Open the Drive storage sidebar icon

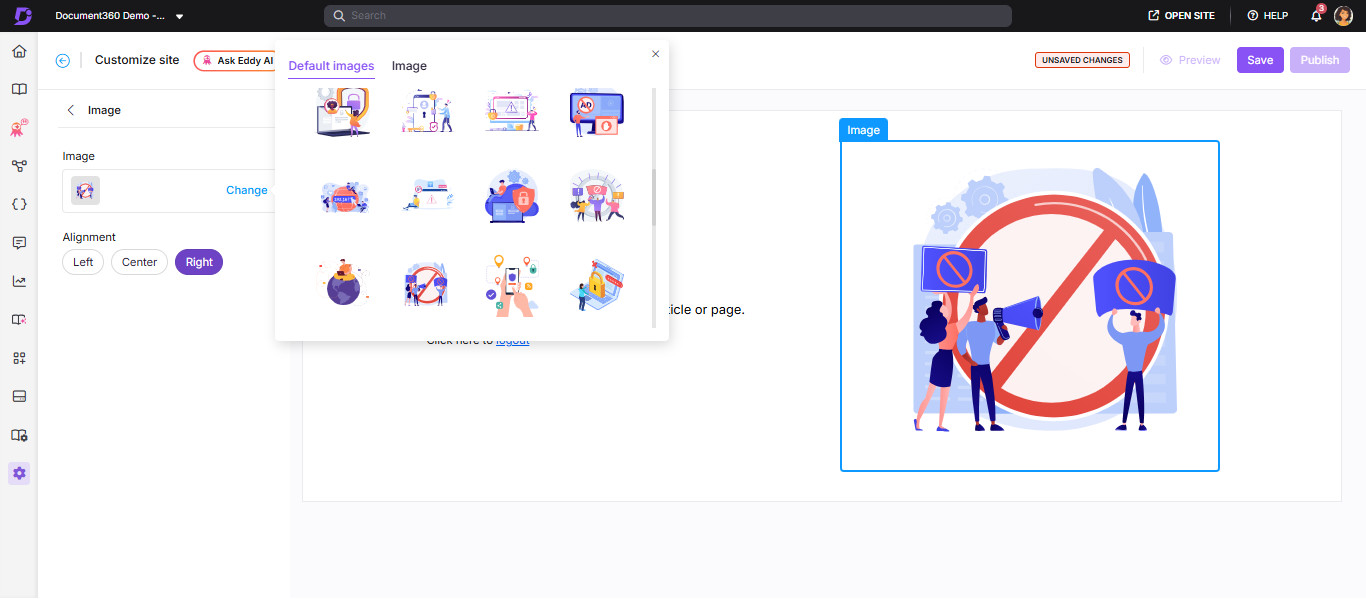(x=19, y=396)
